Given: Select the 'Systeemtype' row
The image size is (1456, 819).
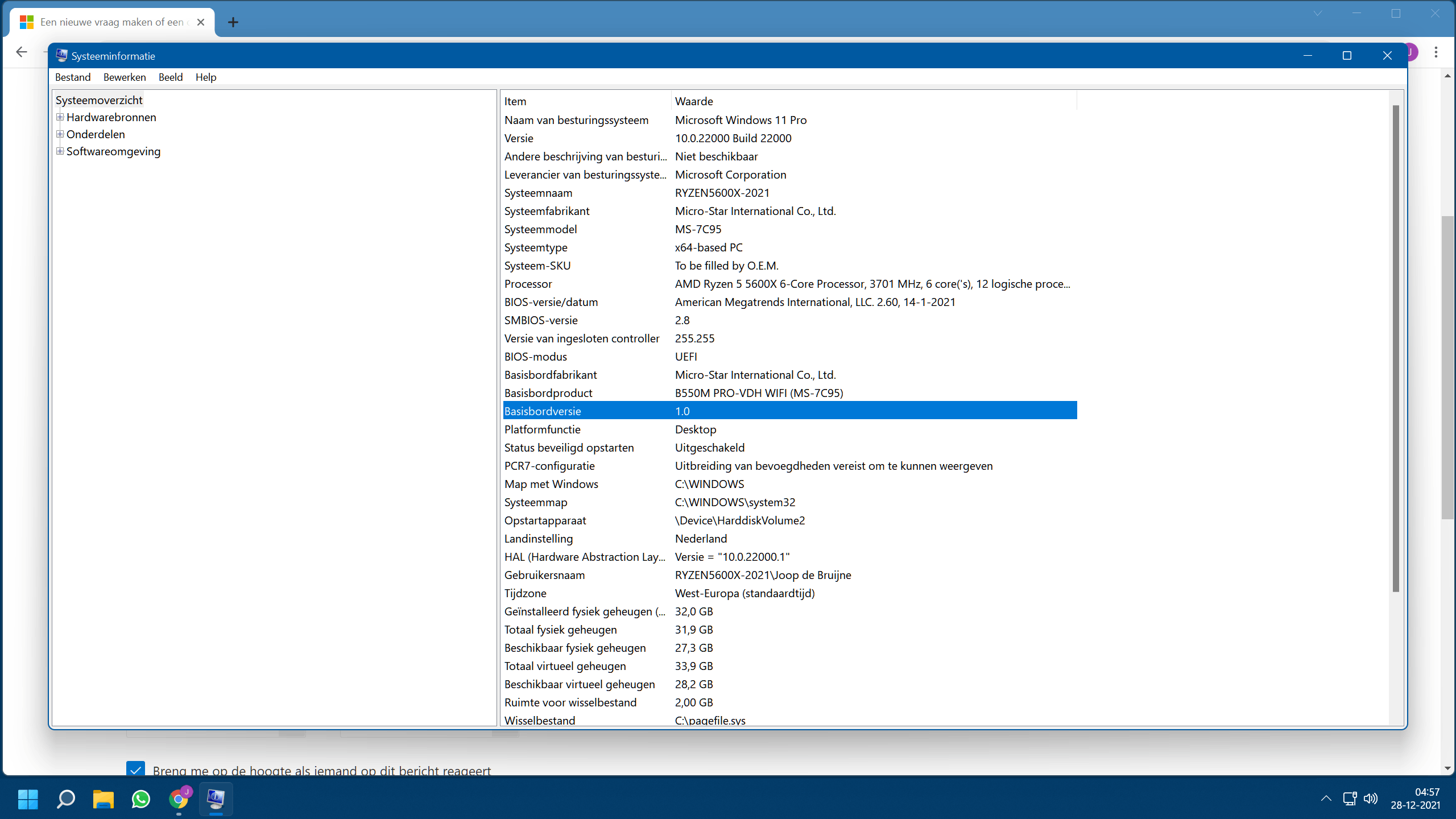Looking at the screenshot, I should coord(790,247).
